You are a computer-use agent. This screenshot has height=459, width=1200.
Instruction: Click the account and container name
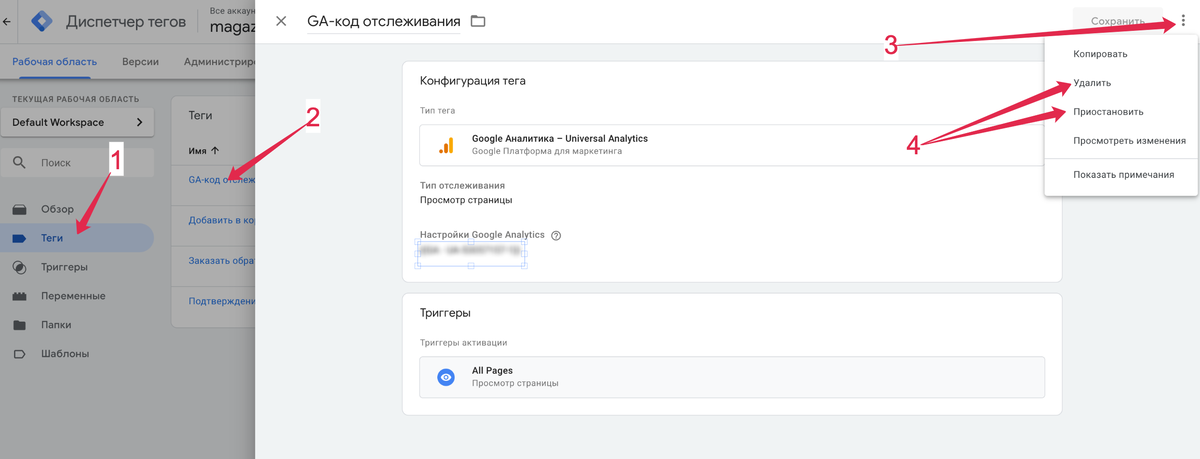[233, 20]
